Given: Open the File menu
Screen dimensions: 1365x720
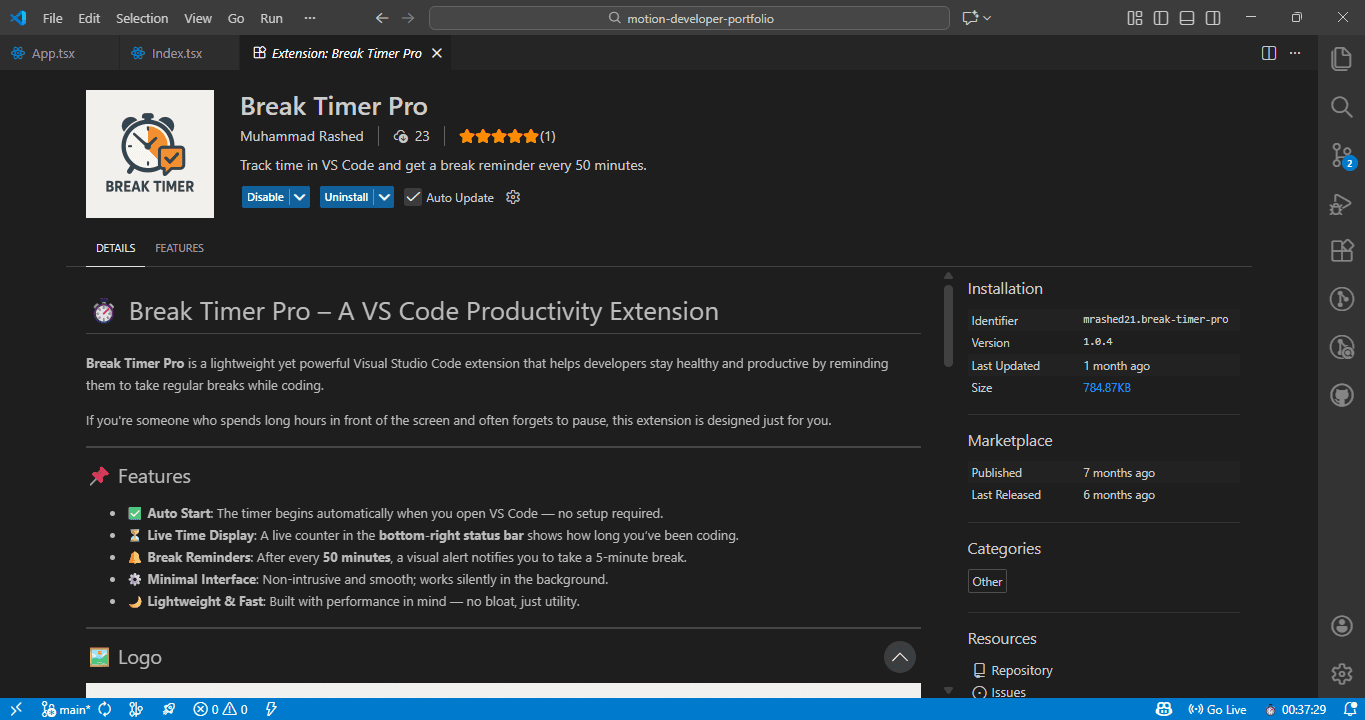Looking at the screenshot, I should click(53, 18).
